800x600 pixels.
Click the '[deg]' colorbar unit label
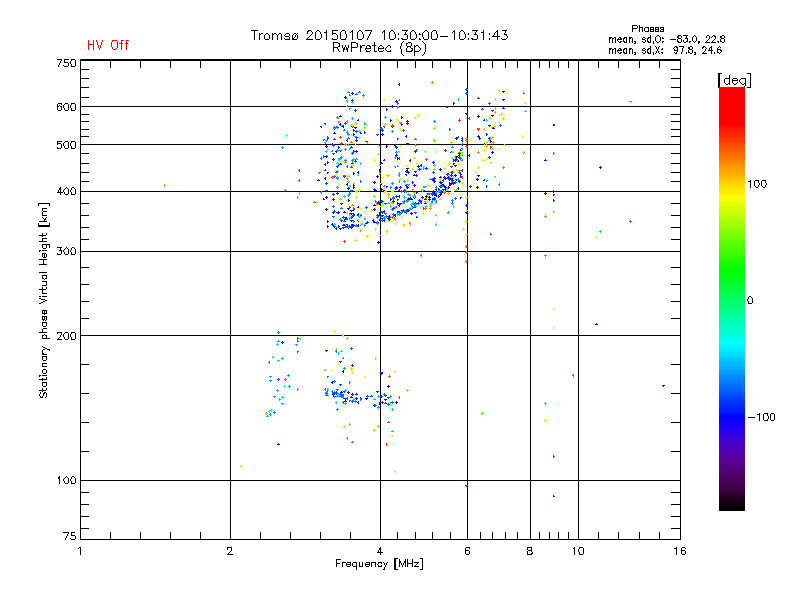click(x=734, y=80)
